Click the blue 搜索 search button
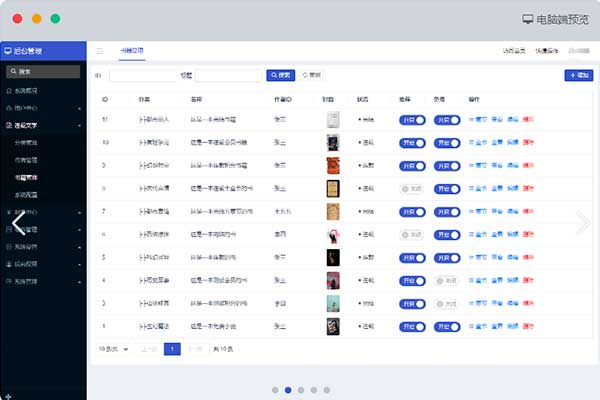600x400 pixels. (x=280, y=75)
